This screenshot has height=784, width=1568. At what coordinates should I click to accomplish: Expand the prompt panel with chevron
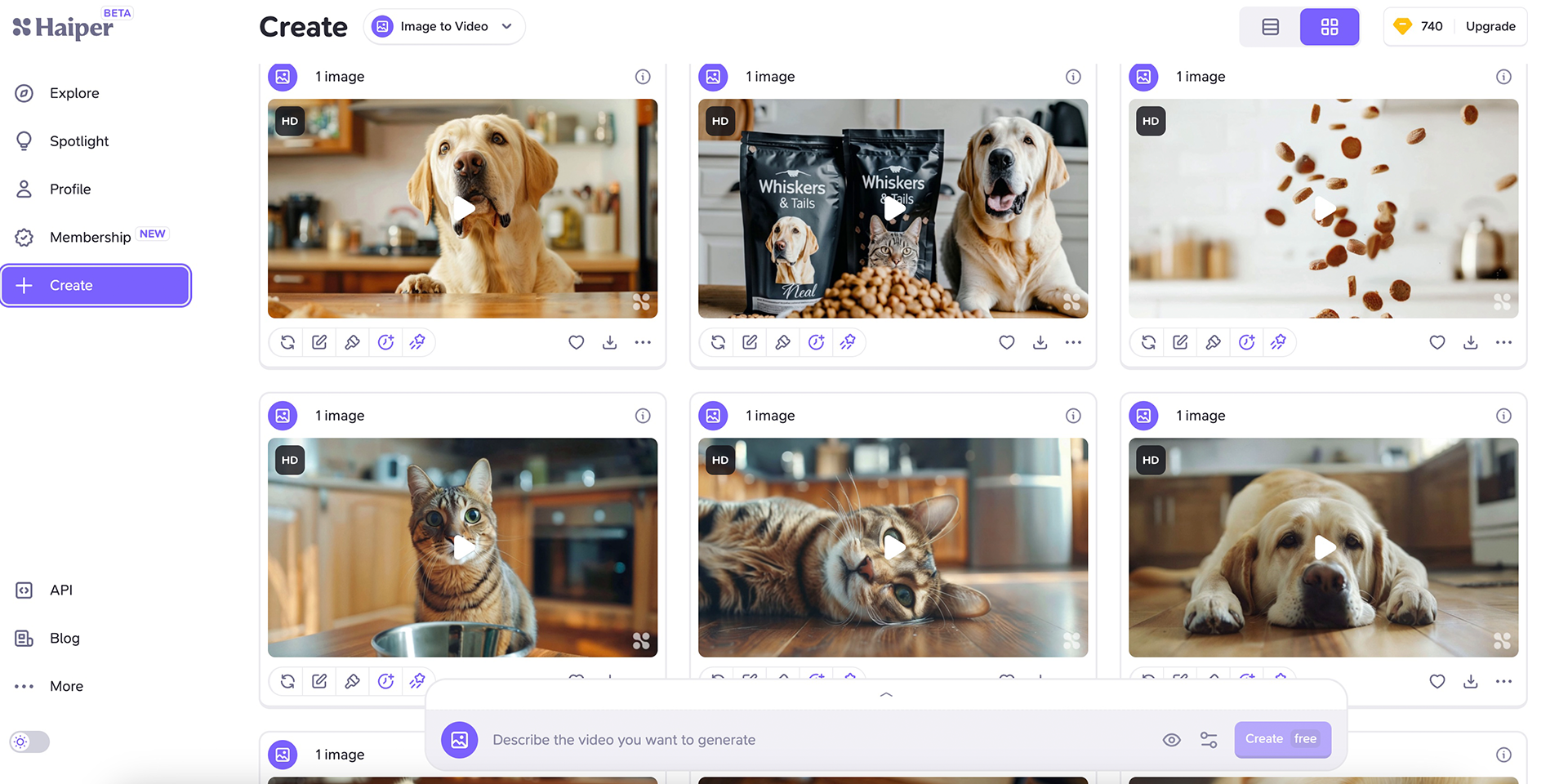click(x=886, y=695)
